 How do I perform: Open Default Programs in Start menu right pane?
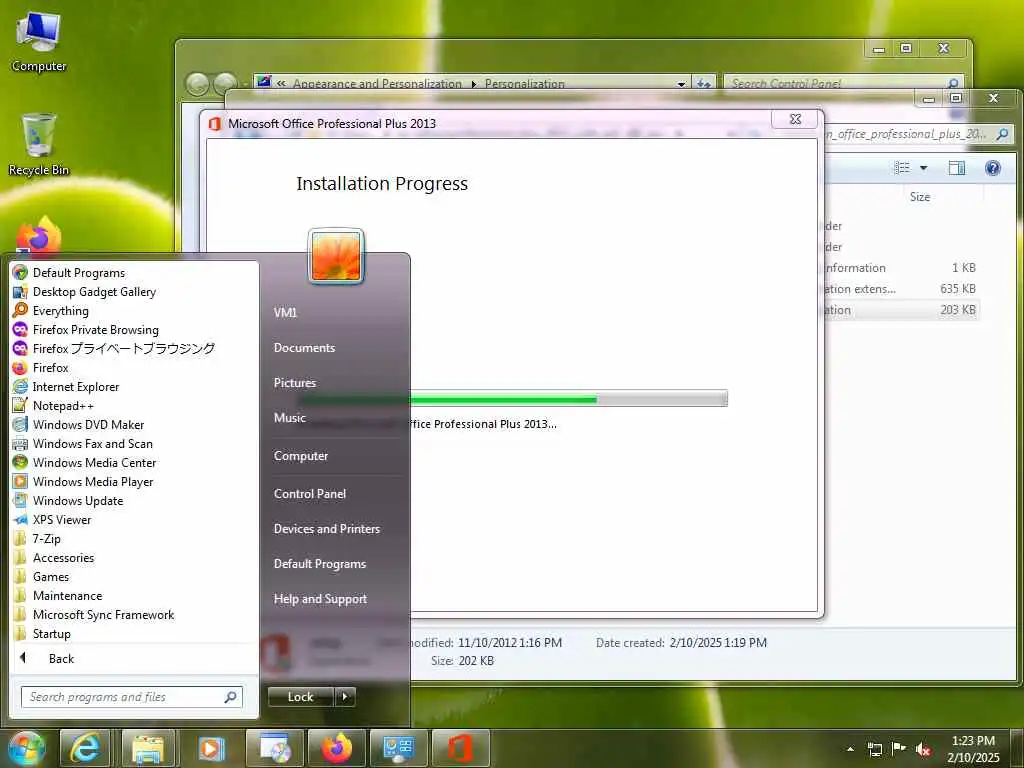click(x=319, y=564)
